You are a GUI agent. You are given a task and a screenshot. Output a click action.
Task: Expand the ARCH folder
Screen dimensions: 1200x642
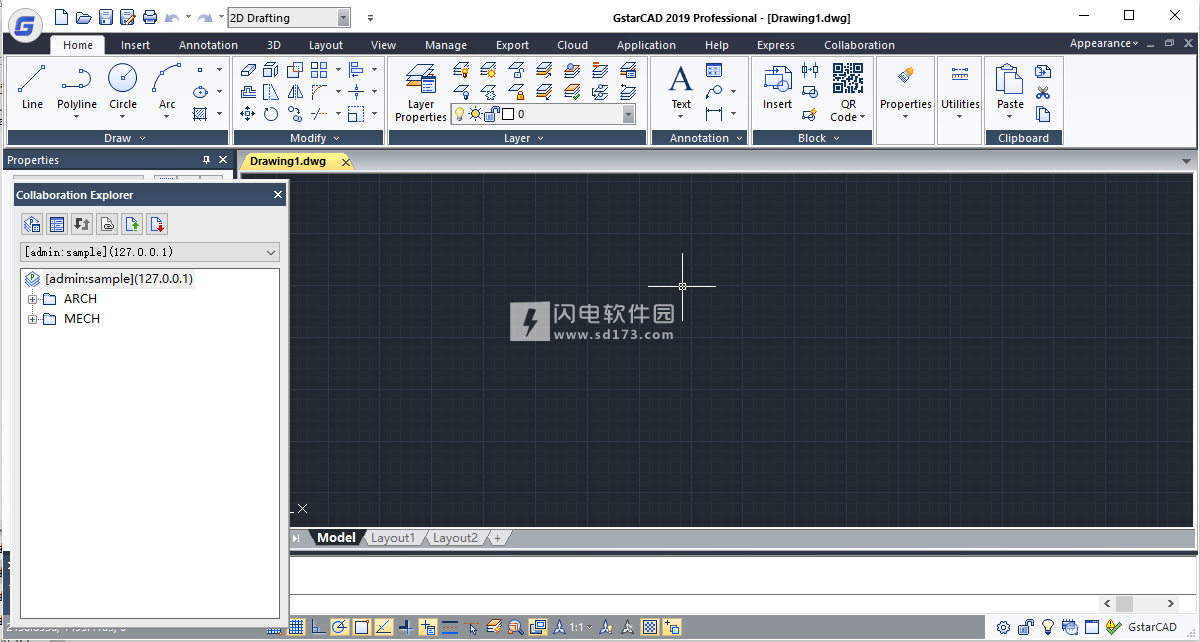click(33, 299)
